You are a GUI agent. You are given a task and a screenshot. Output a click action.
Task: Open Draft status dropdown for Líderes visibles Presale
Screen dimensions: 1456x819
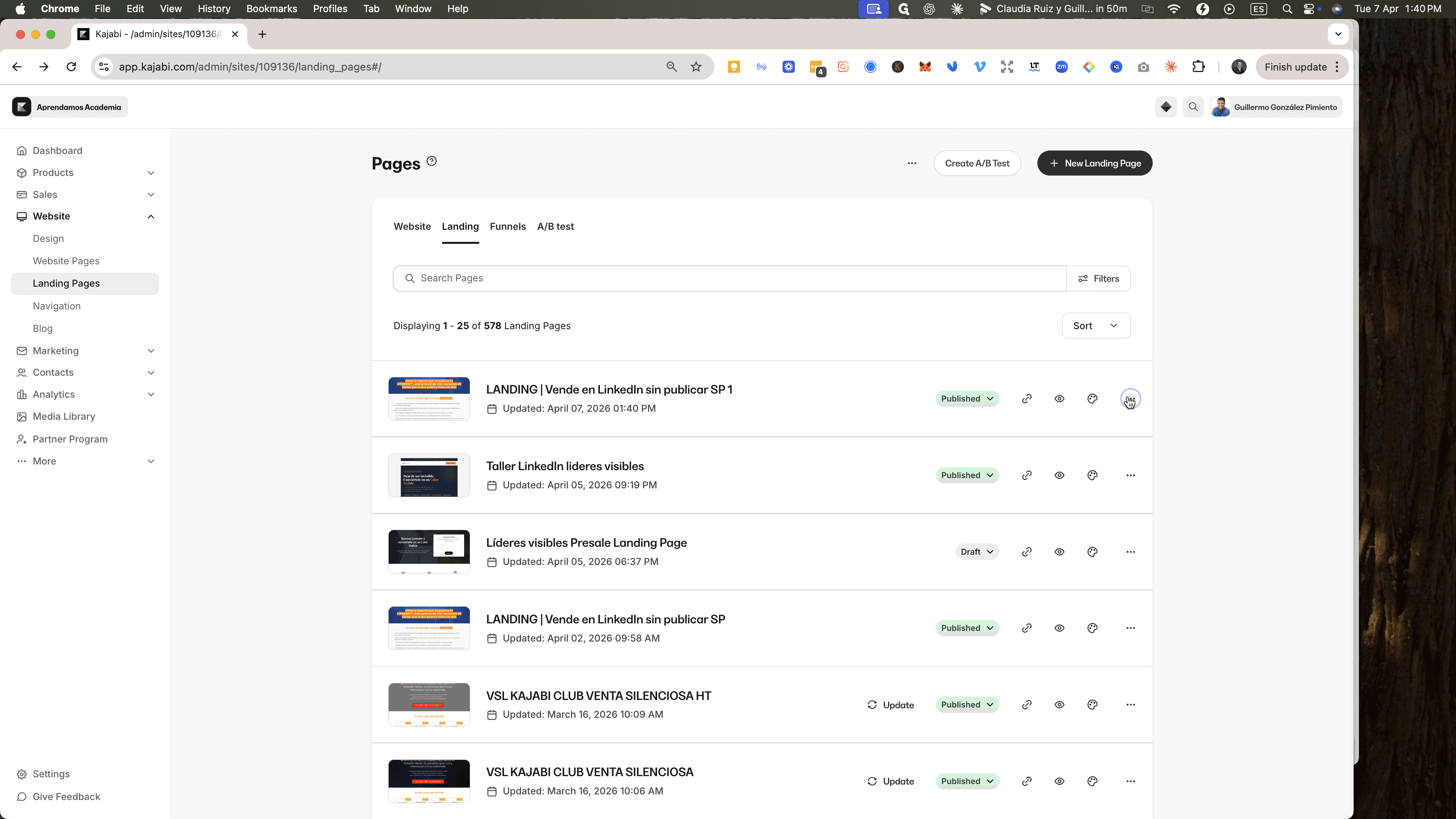click(x=977, y=552)
